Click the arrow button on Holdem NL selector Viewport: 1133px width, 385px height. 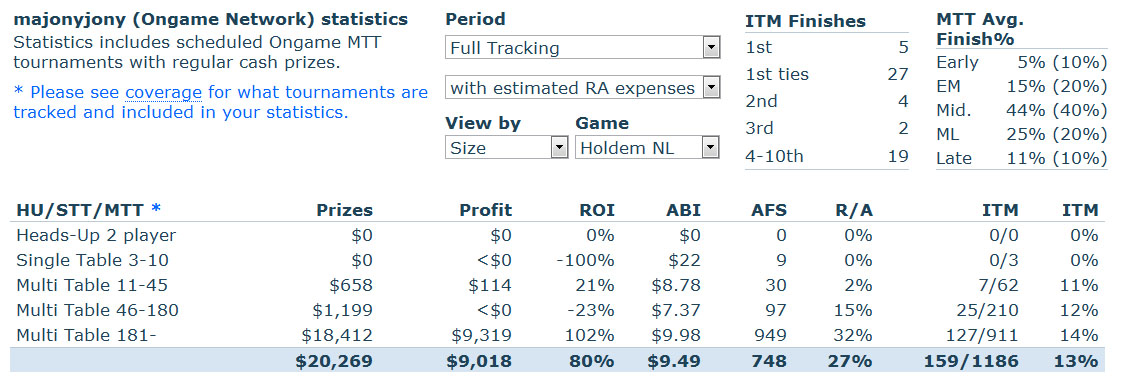pyautogui.click(x=711, y=147)
